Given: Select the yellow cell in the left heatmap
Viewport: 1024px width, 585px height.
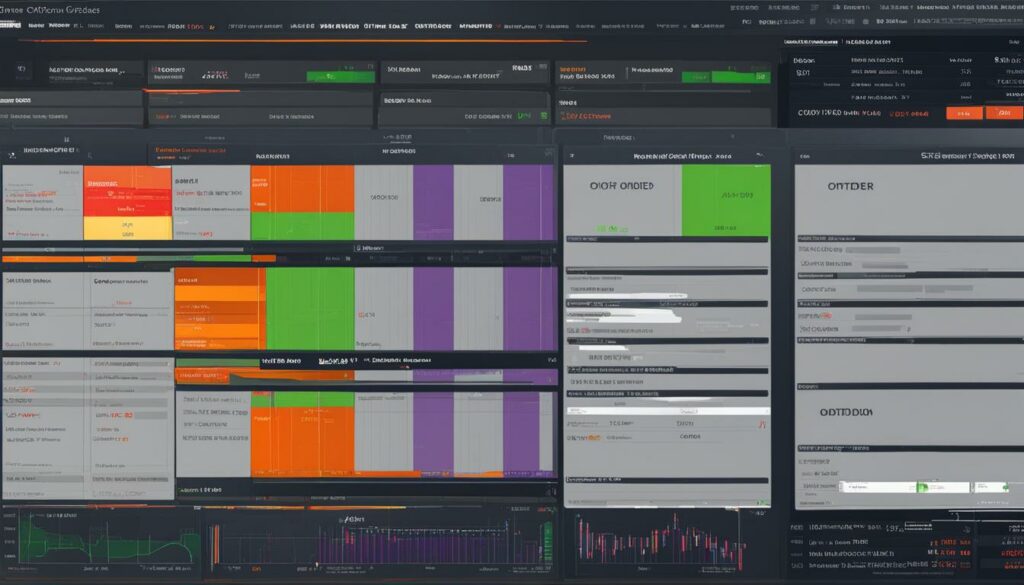Looking at the screenshot, I should pyautogui.click(x=127, y=228).
